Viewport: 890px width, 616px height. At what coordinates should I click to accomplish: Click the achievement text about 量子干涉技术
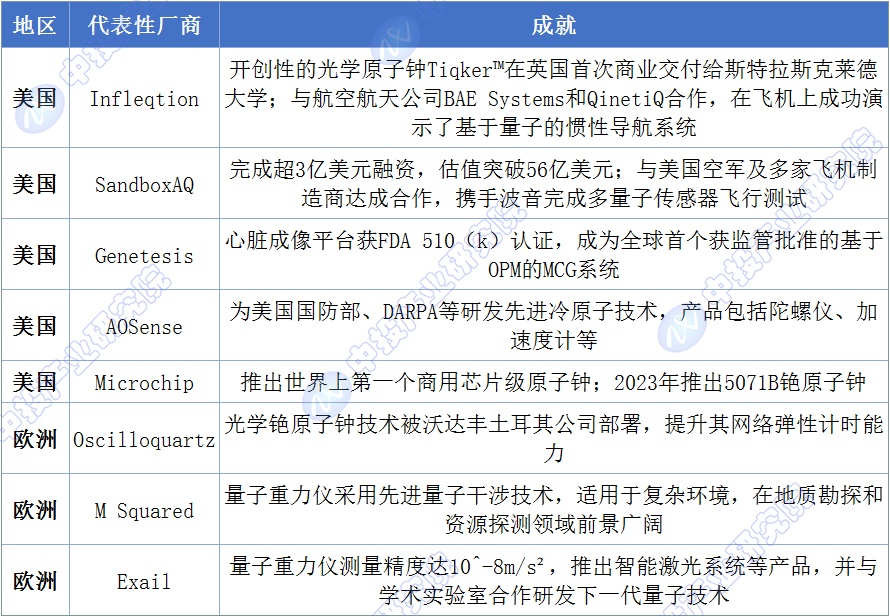pos(554,510)
